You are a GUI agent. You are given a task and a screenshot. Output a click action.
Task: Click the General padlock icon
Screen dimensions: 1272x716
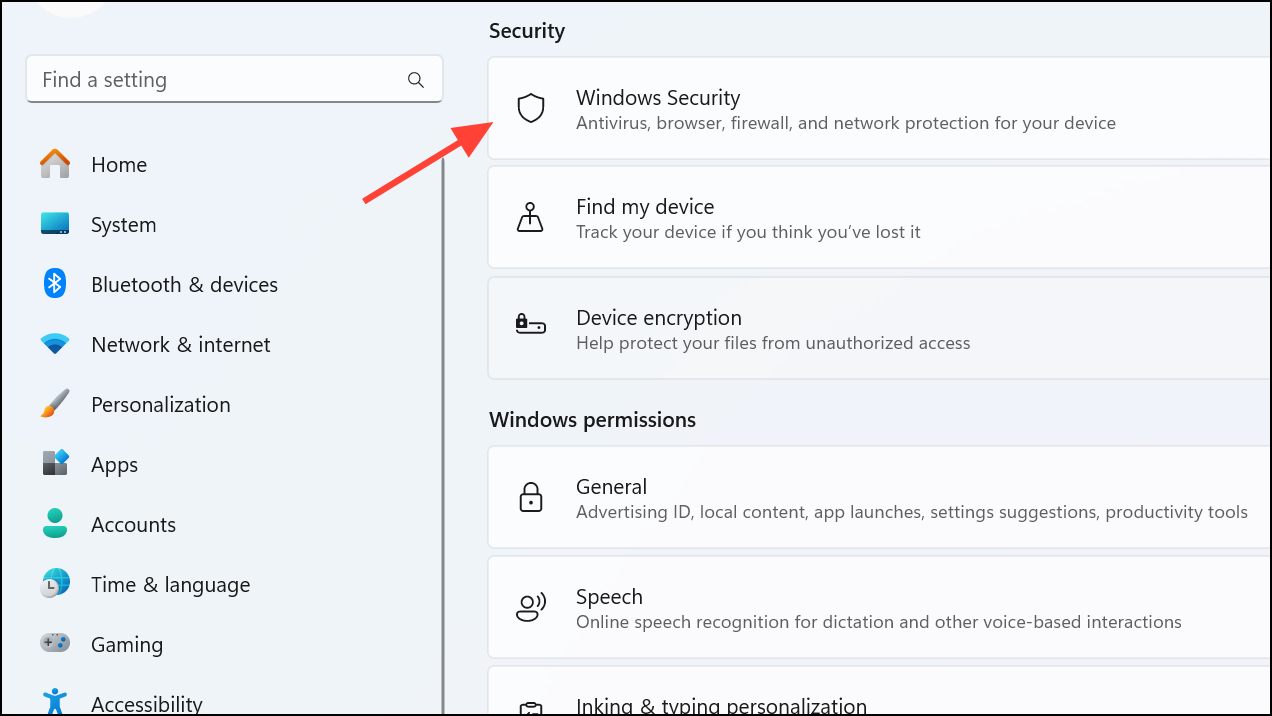[x=530, y=497]
